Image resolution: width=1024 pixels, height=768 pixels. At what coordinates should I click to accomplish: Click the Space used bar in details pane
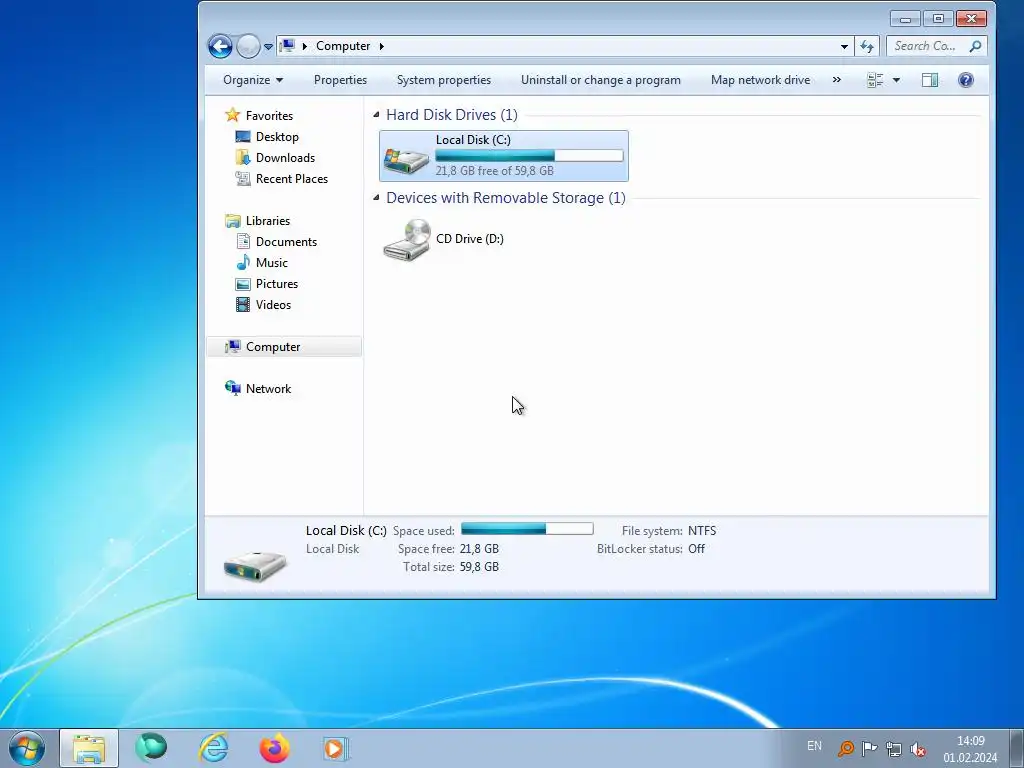click(527, 529)
